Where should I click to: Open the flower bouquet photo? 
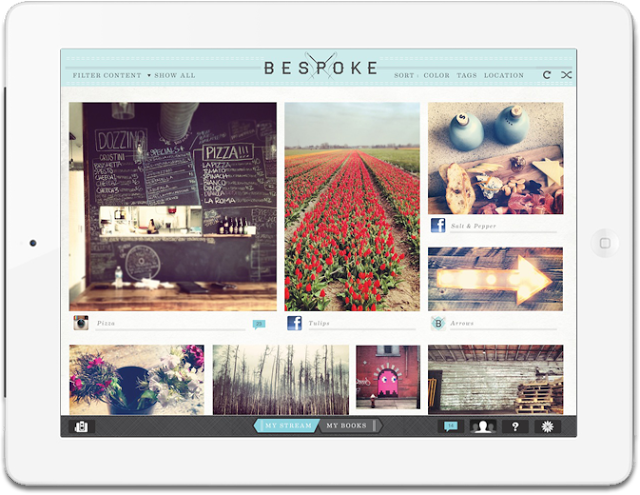coord(137,380)
